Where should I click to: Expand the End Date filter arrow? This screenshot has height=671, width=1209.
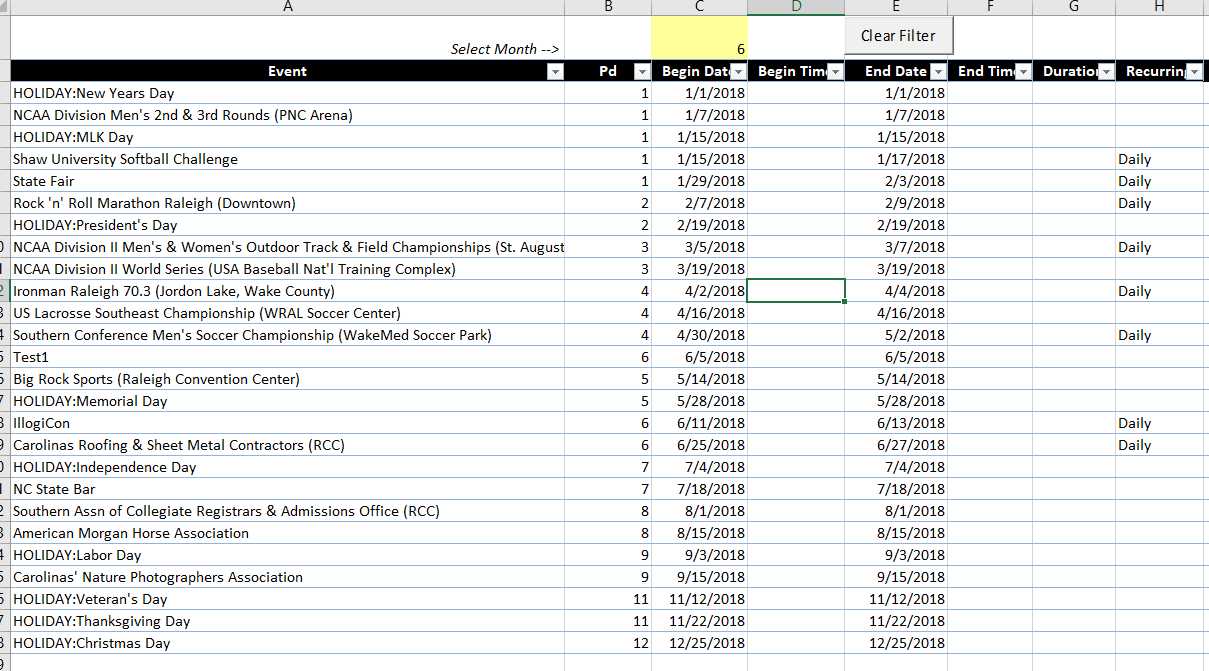tap(938, 72)
